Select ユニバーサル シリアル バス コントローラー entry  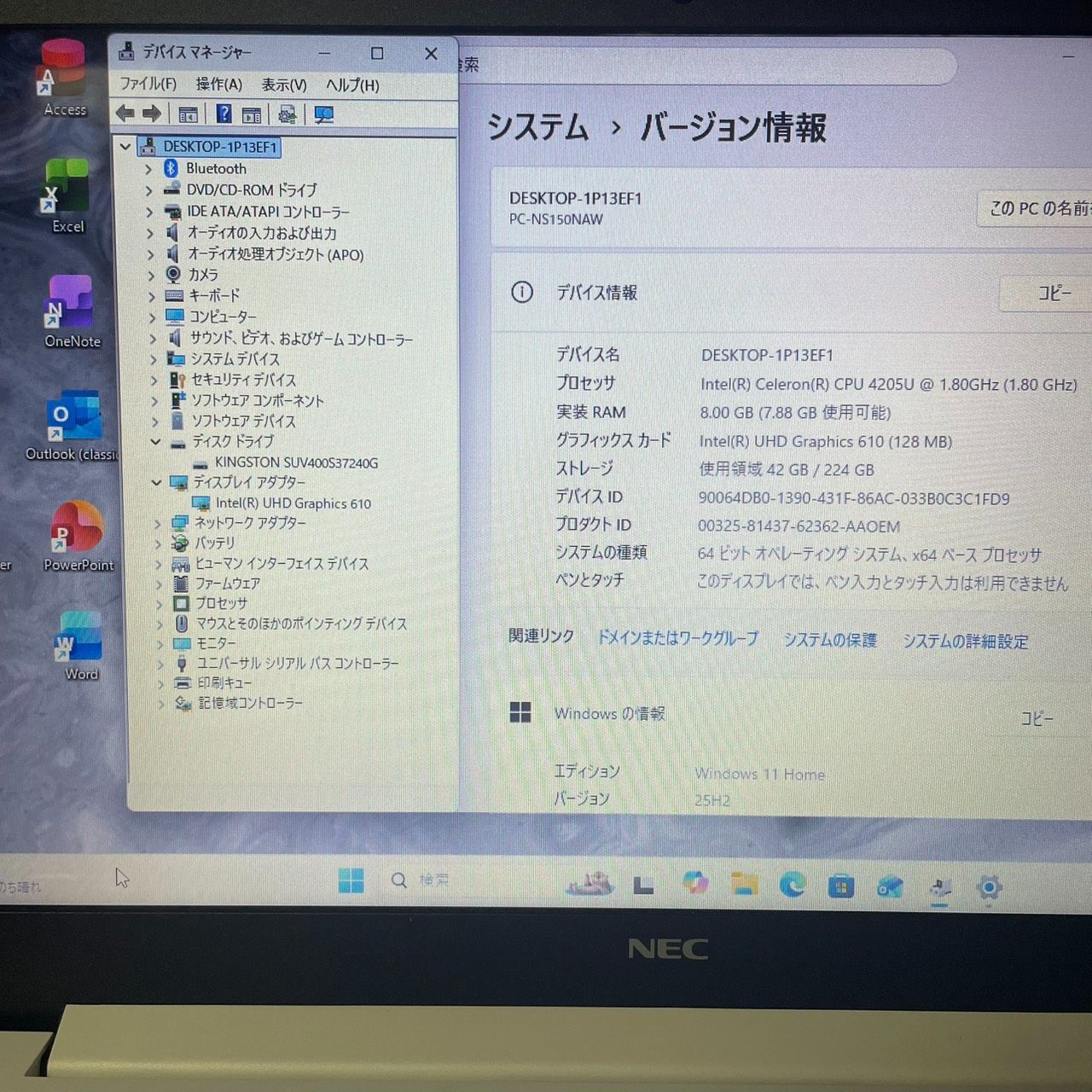[298, 663]
